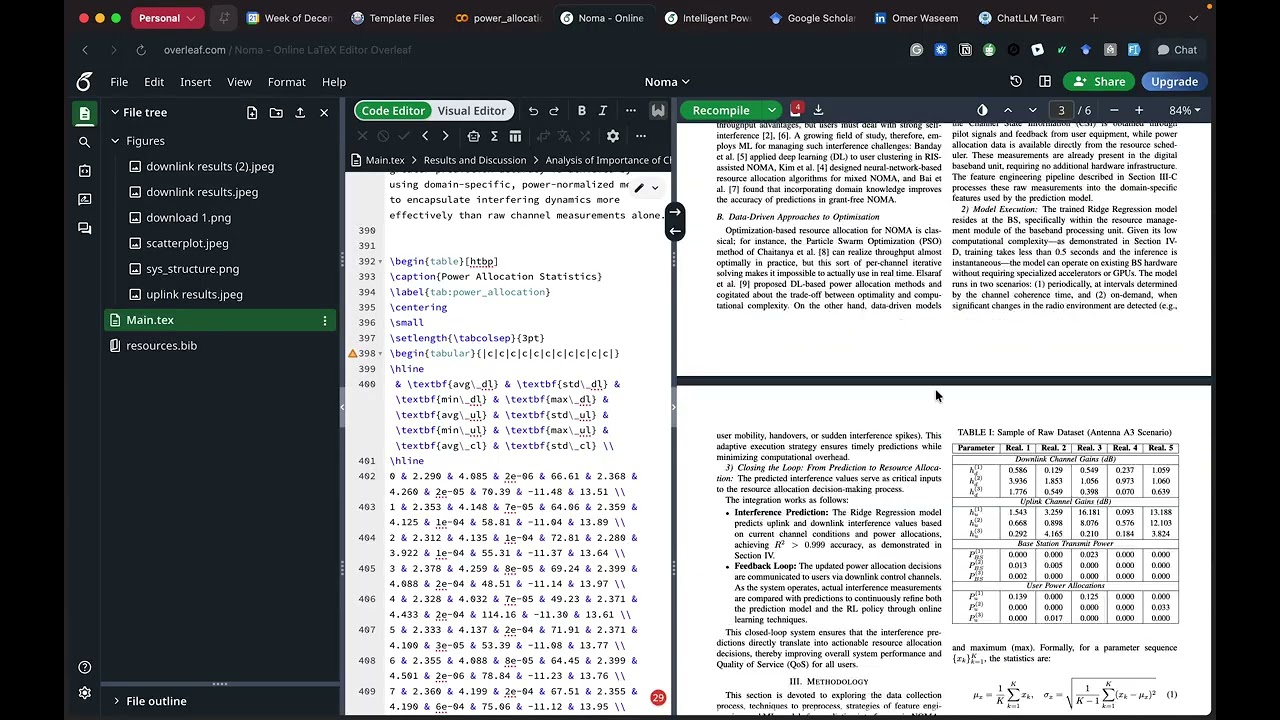Redo the last edit in editor
1280x720 pixels.
point(557,111)
